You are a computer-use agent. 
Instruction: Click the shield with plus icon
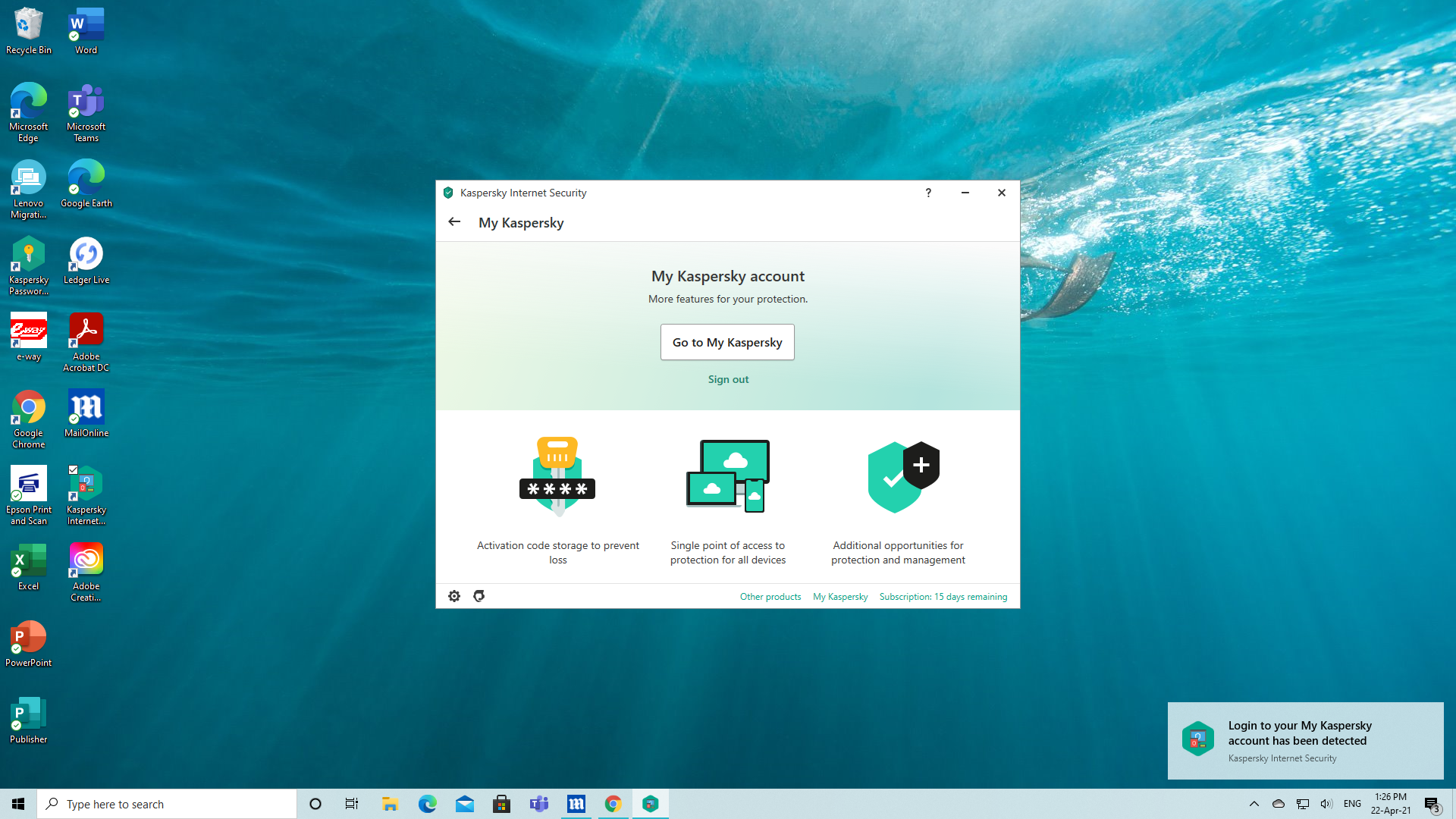903,477
